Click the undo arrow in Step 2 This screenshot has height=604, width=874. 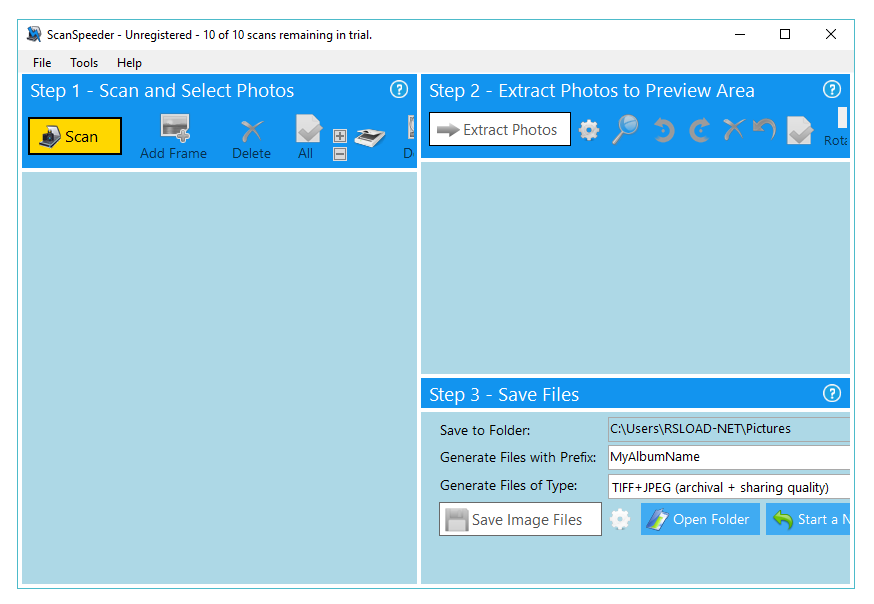(x=764, y=129)
